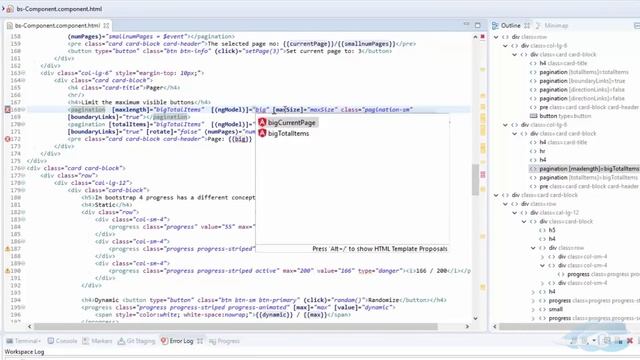Place cursor in line 168 pagination code

[241, 109]
